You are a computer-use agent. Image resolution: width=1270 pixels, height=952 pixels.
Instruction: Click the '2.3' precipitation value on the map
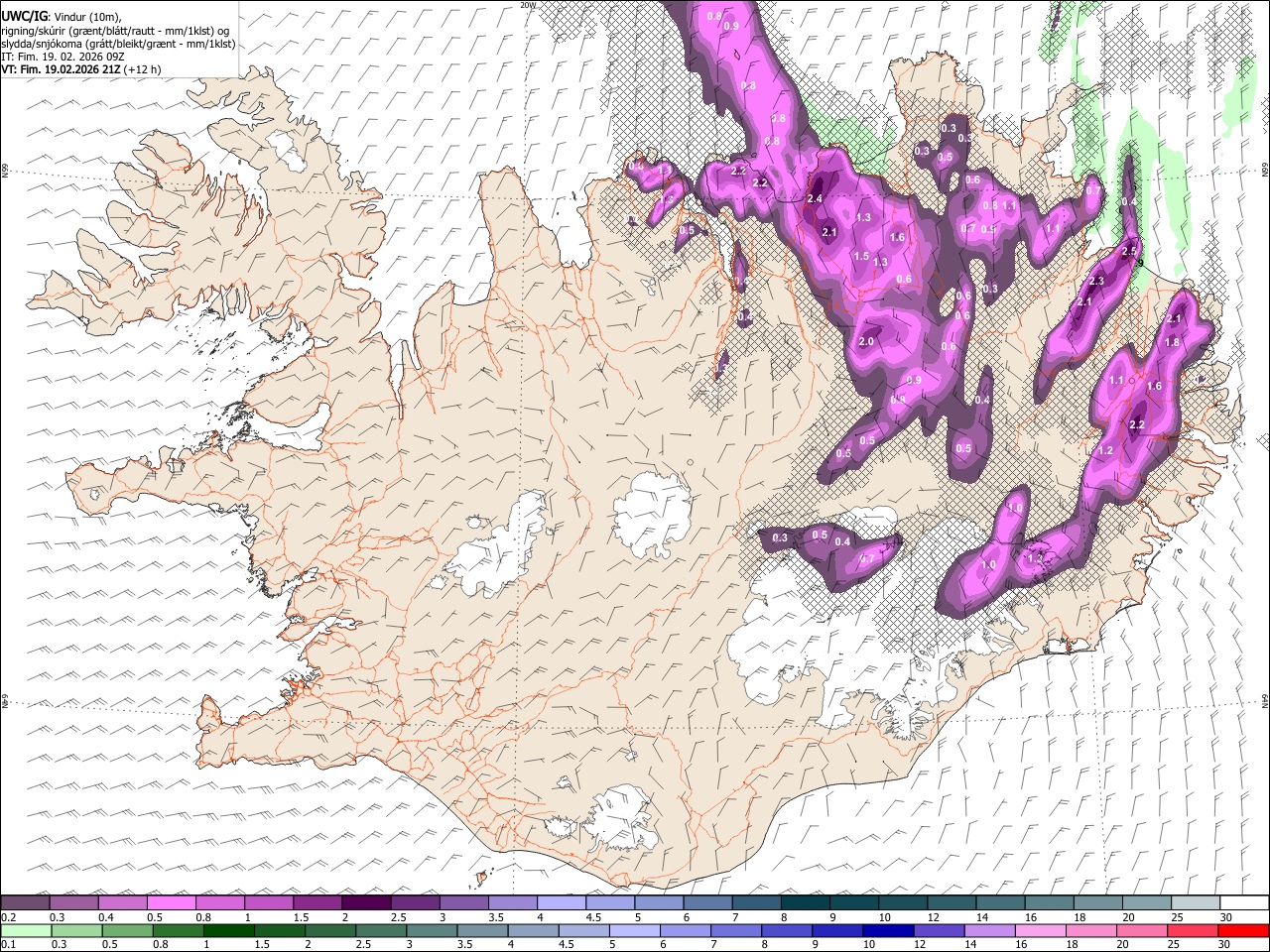pos(1096,283)
